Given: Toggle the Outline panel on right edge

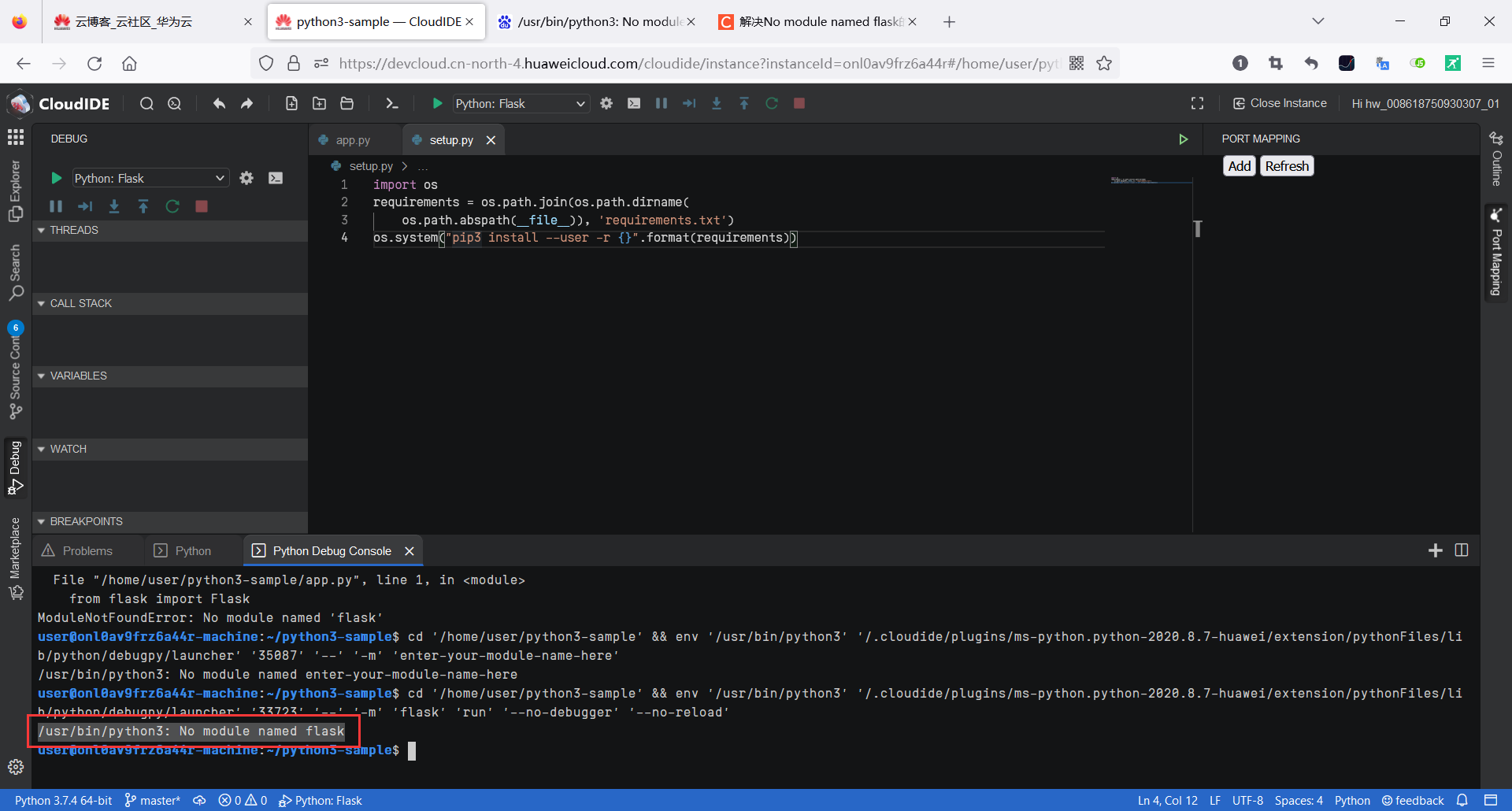Looking at the screenshot, I should pyautogui.click(x=1496, y=158).
